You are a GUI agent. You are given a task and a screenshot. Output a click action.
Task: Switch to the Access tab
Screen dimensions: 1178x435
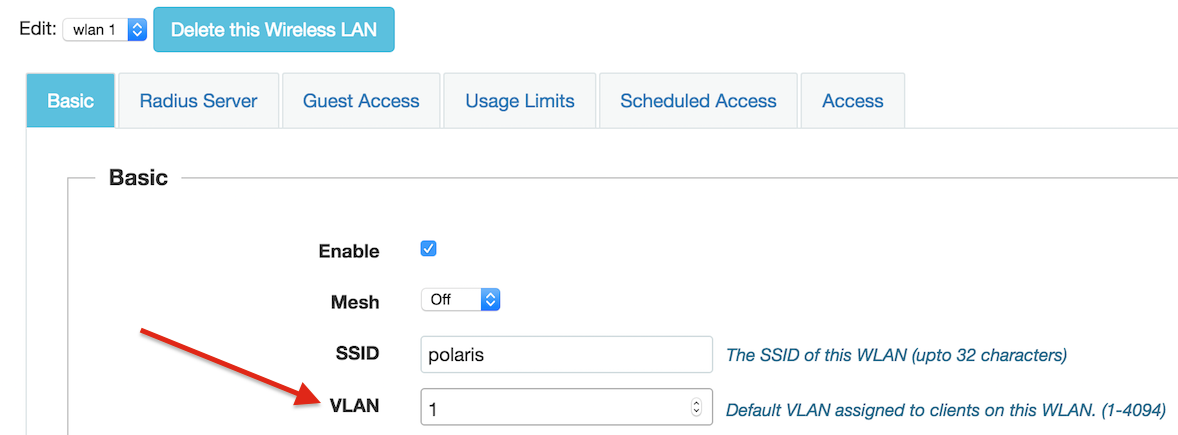coord(853,101)
